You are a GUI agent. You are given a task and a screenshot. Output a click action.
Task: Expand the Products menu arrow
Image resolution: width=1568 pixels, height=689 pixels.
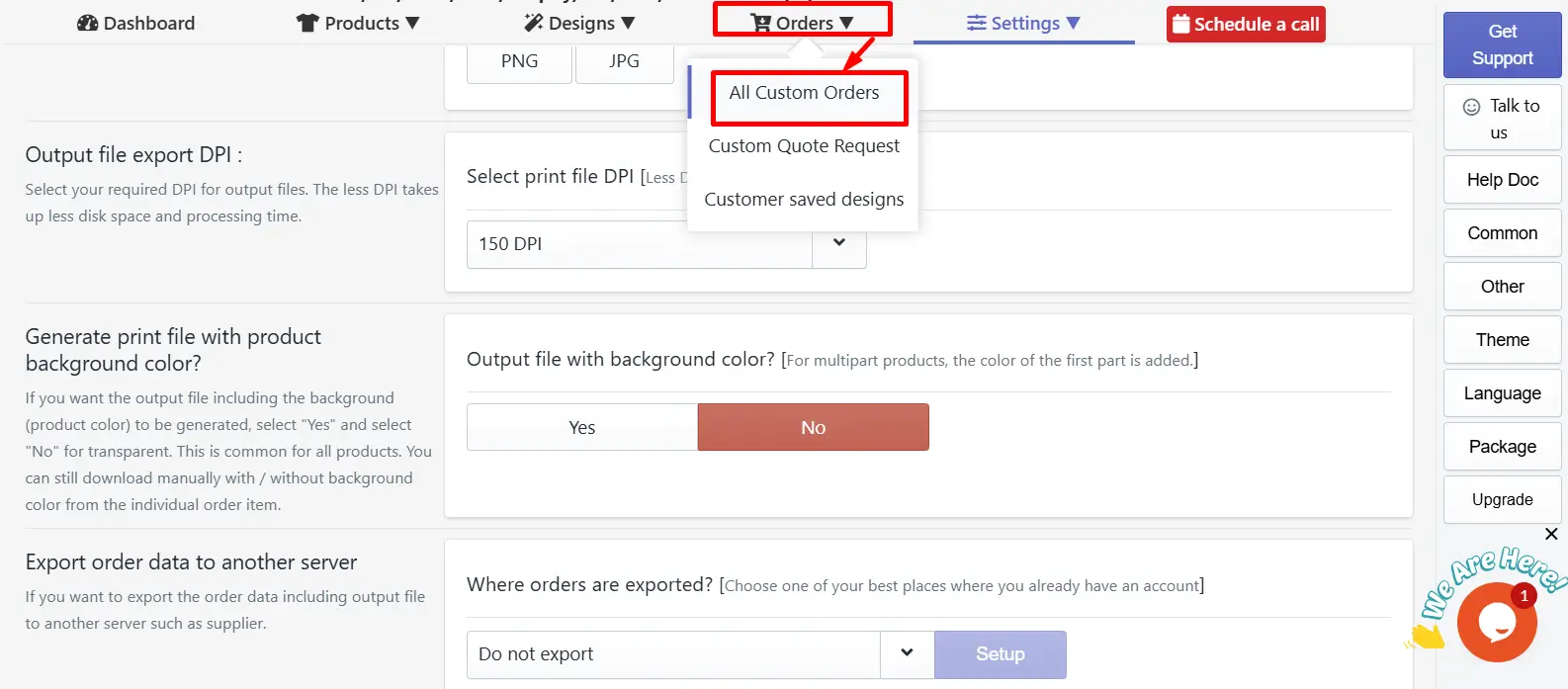(412, 23)
